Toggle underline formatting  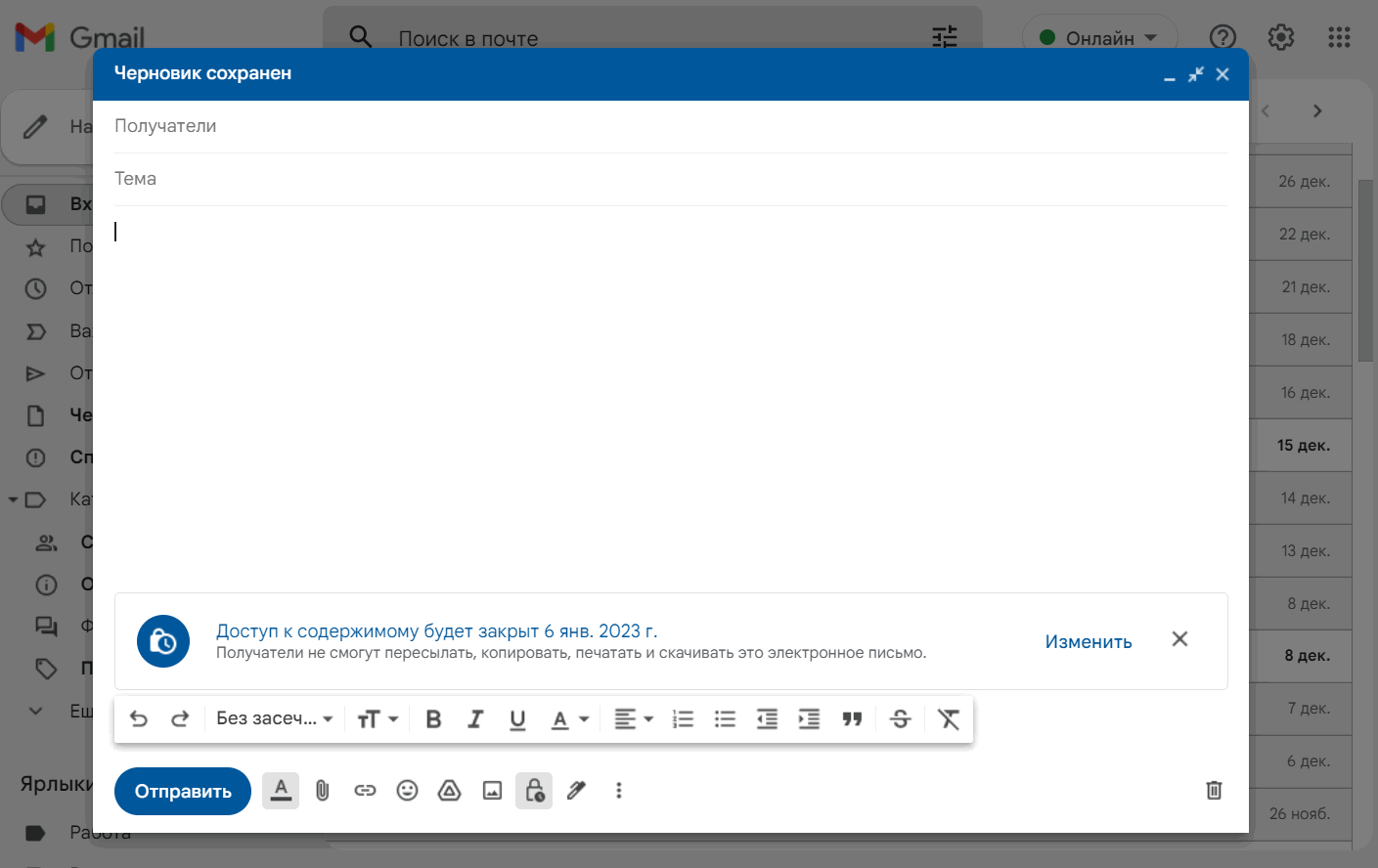coord(518,719)
